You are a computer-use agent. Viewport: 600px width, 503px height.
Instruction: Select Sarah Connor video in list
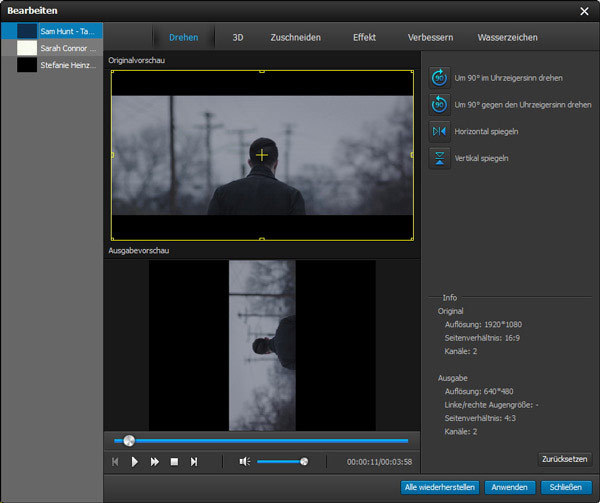[x=52, y=48]
